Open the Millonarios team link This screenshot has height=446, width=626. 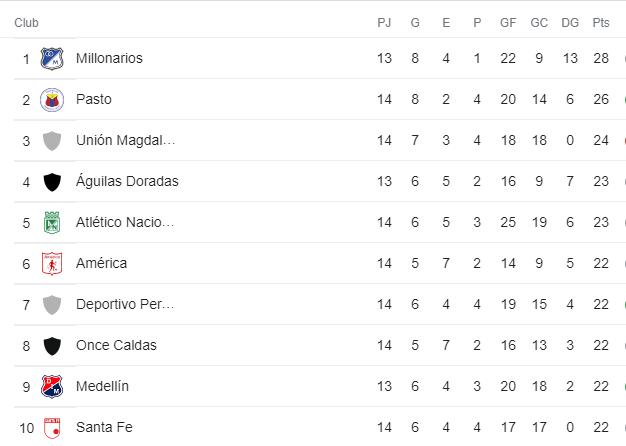pyautogui.click(x=109, y=58)
